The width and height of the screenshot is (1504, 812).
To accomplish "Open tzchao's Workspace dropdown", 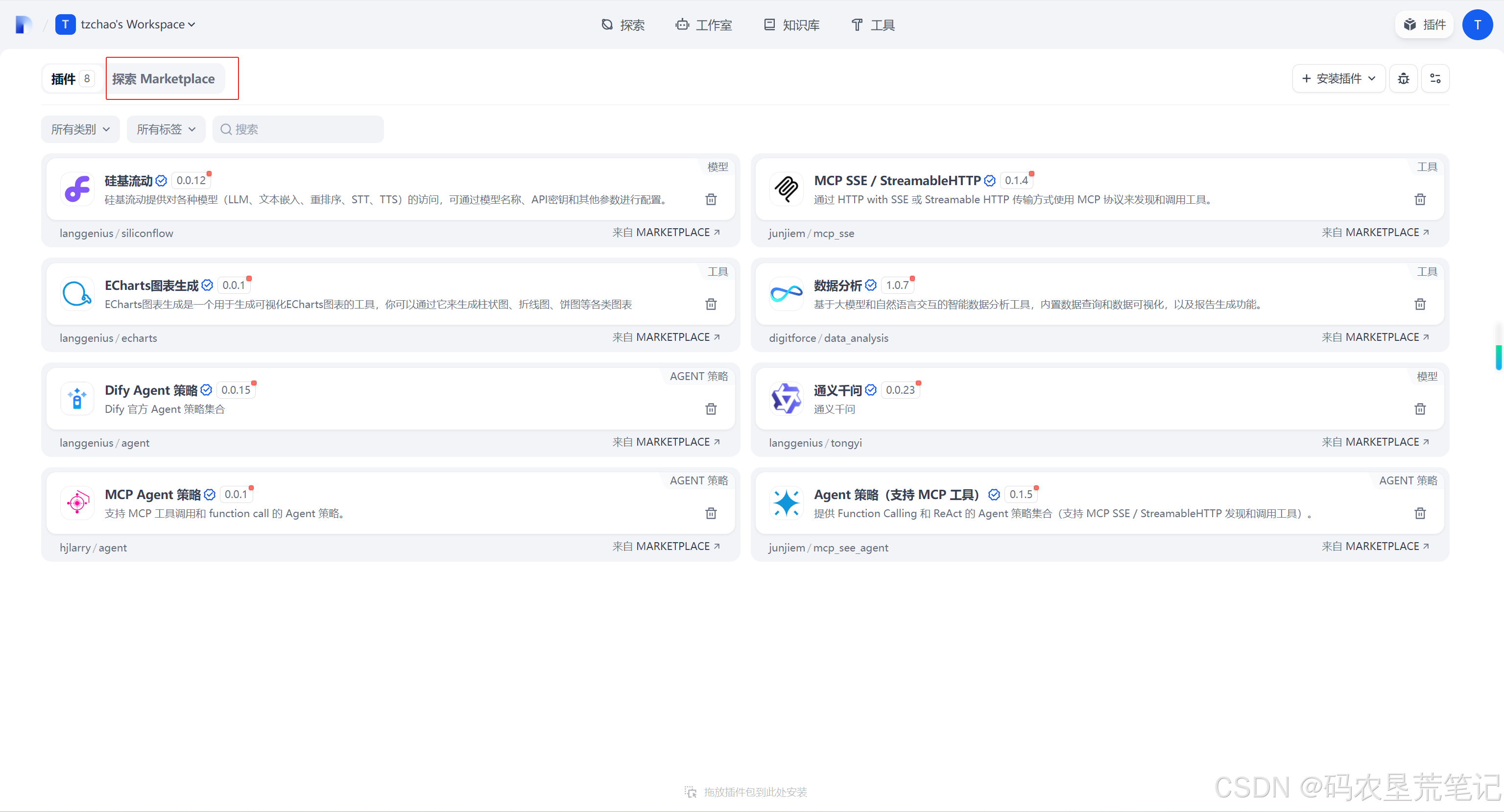I will pyautogui.click(x=125, y=24).
